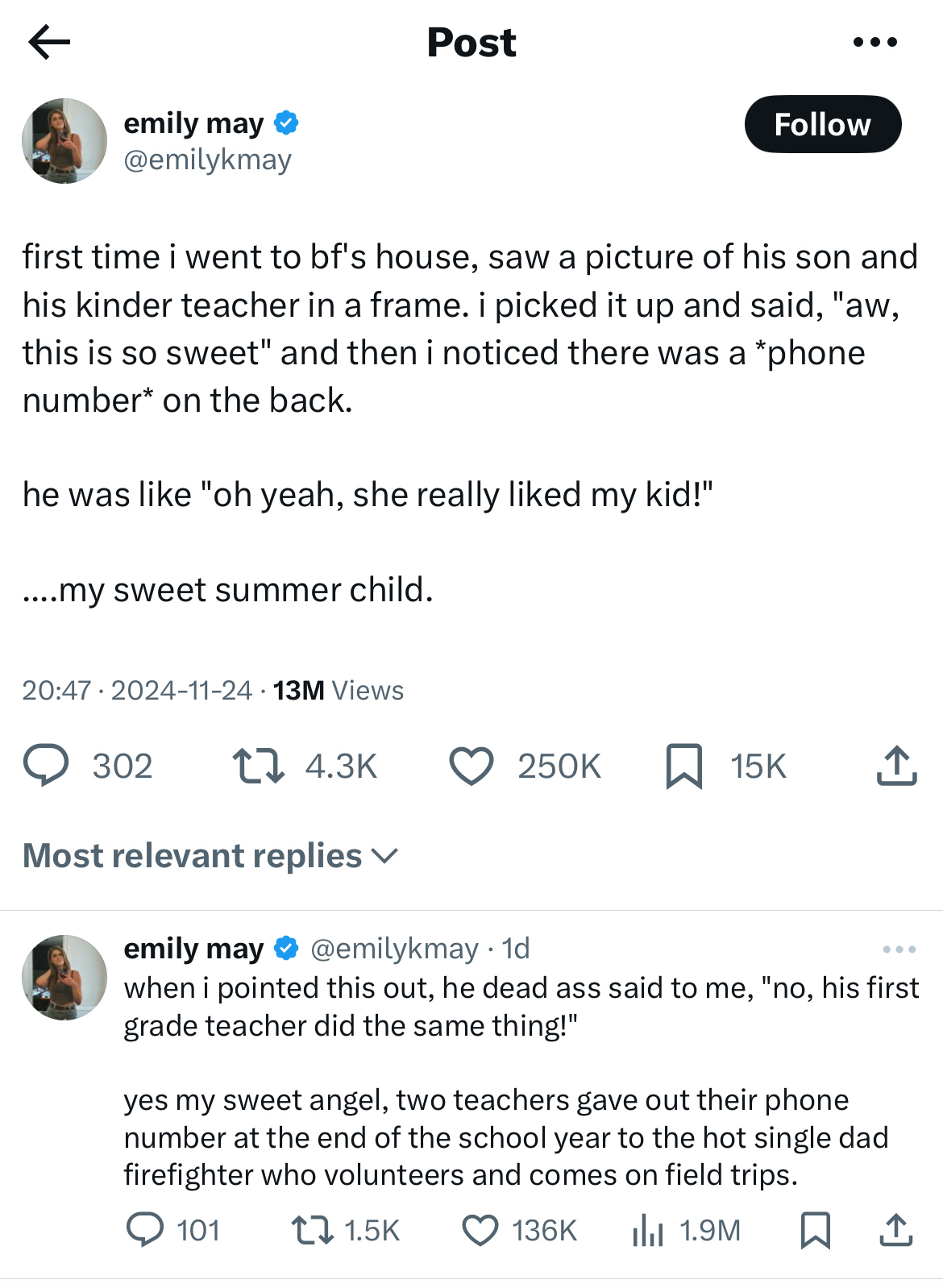Share the main post via share icon
The height and width of the screenshot is (1288, 943).
(896, 766)
